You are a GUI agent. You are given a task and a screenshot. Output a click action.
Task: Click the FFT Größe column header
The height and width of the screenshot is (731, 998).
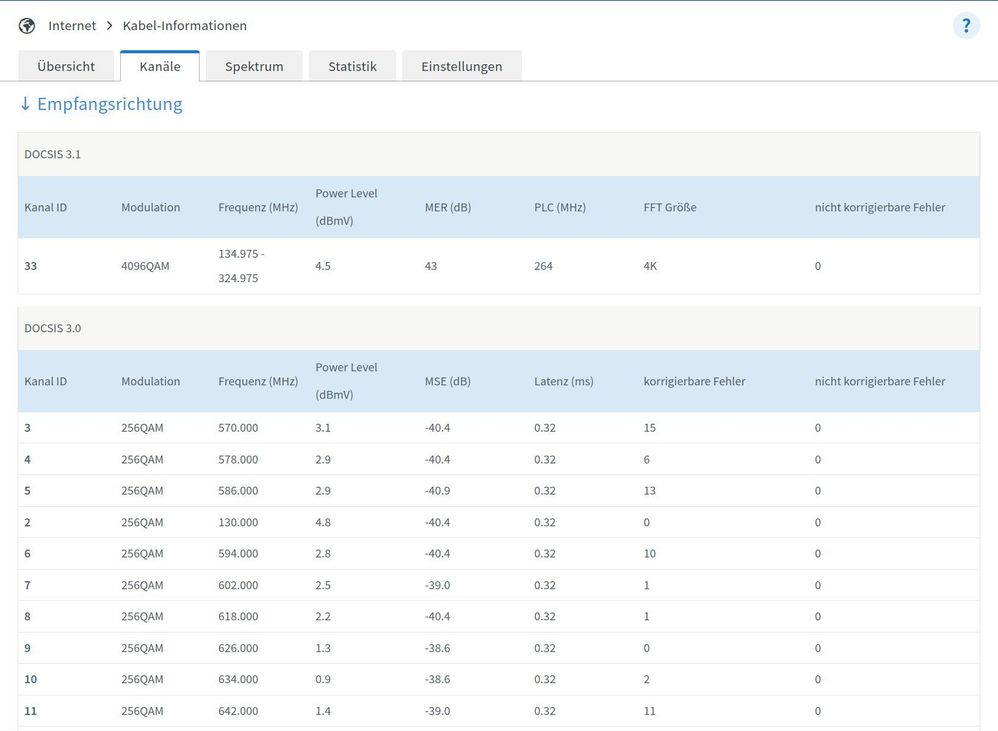(x=670, y=208)
